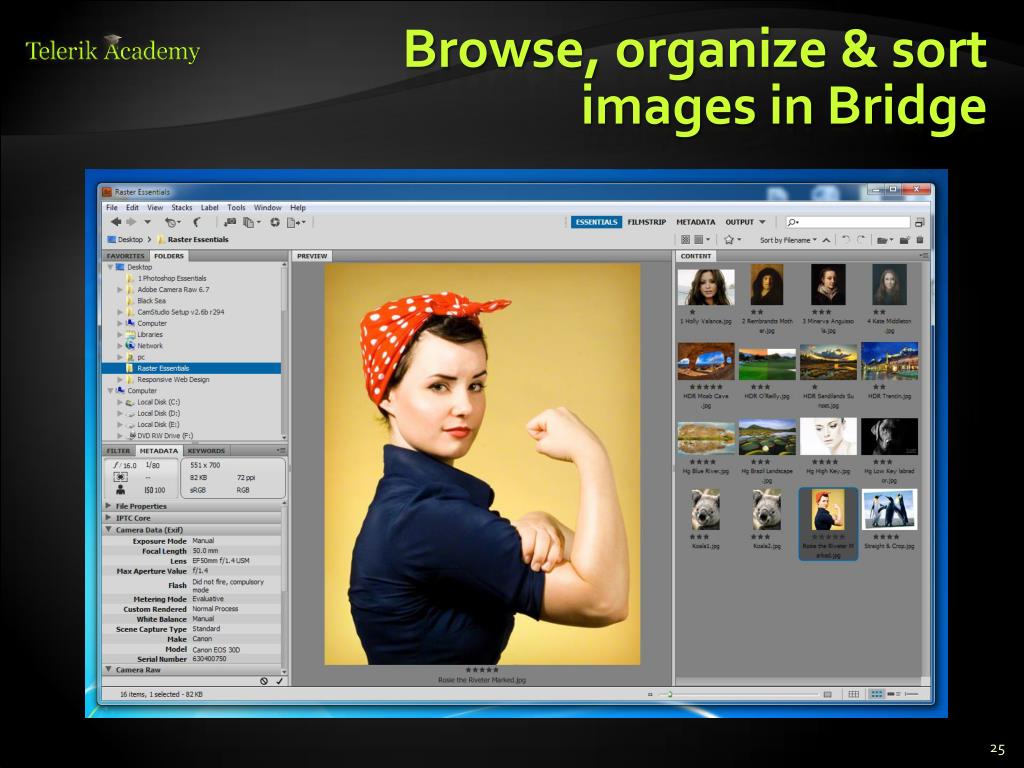This screenshot has height=768, width=1024.
Task: Open the File menu
Action: [112, 208]
